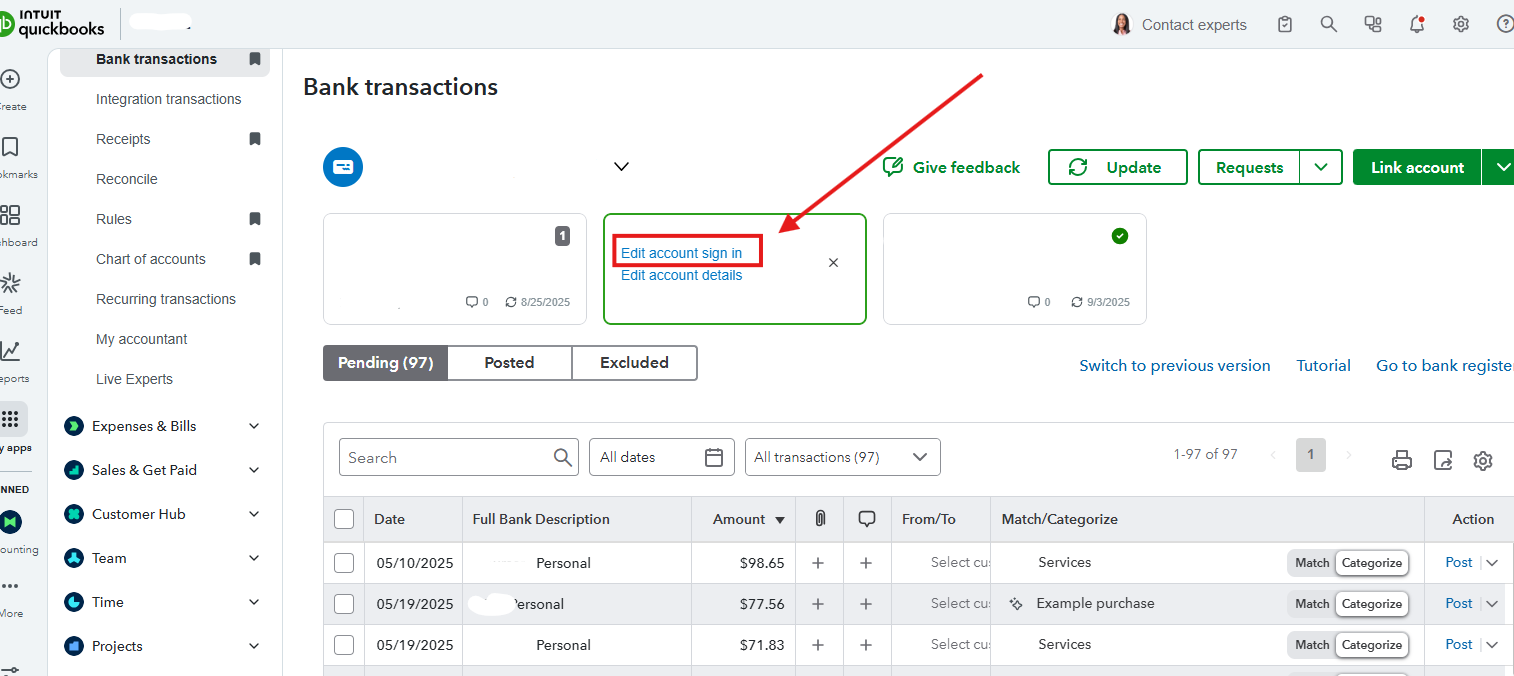Switch to the Excluded tab

(634, 363)
